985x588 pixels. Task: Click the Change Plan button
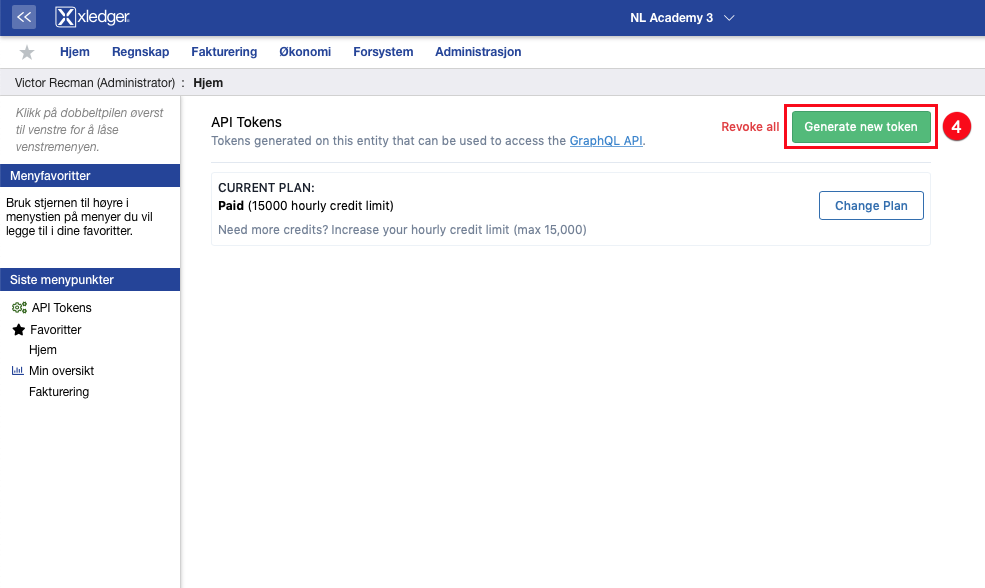pos(871,206)
